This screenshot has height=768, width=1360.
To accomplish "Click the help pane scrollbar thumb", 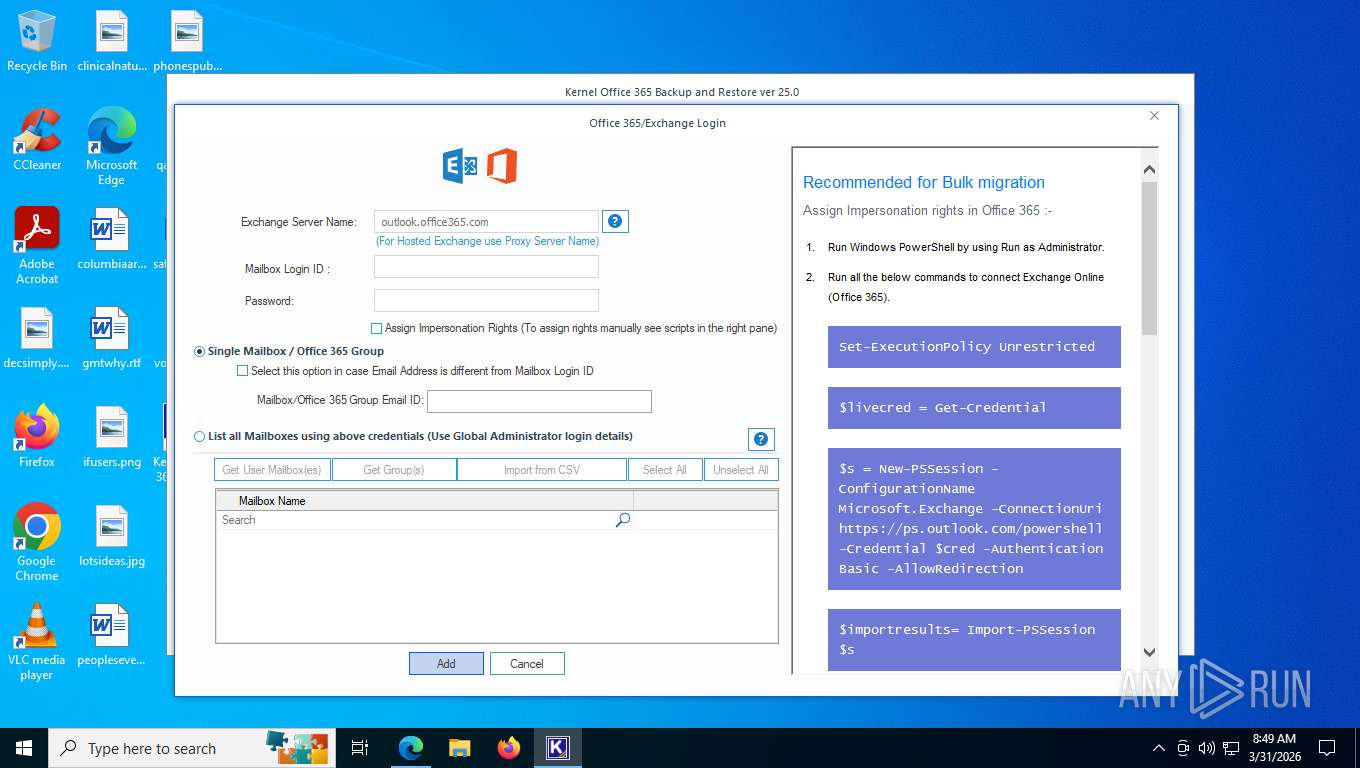I will [1149, 258].
